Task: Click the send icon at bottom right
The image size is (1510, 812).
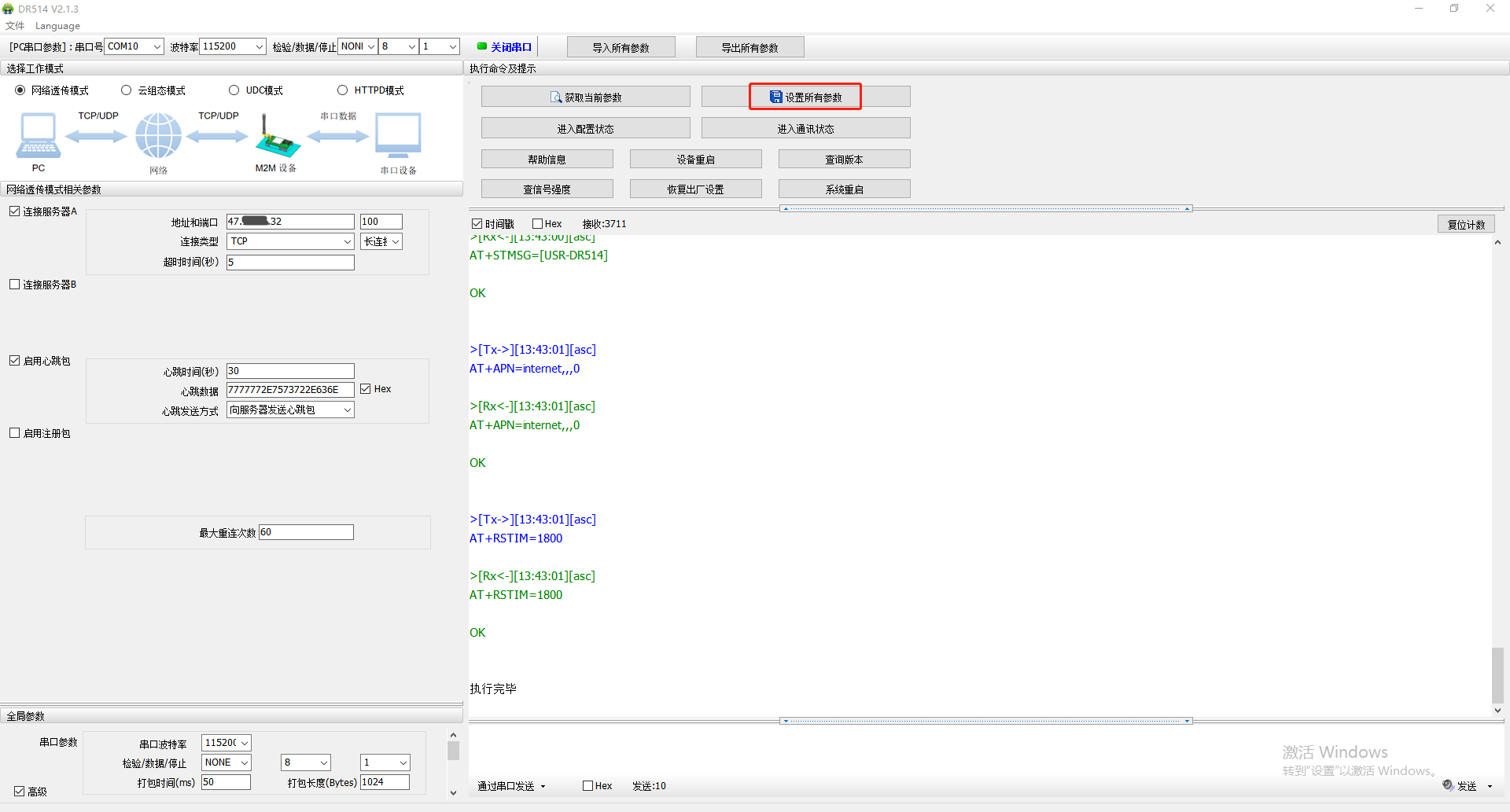Action: 1448,785
